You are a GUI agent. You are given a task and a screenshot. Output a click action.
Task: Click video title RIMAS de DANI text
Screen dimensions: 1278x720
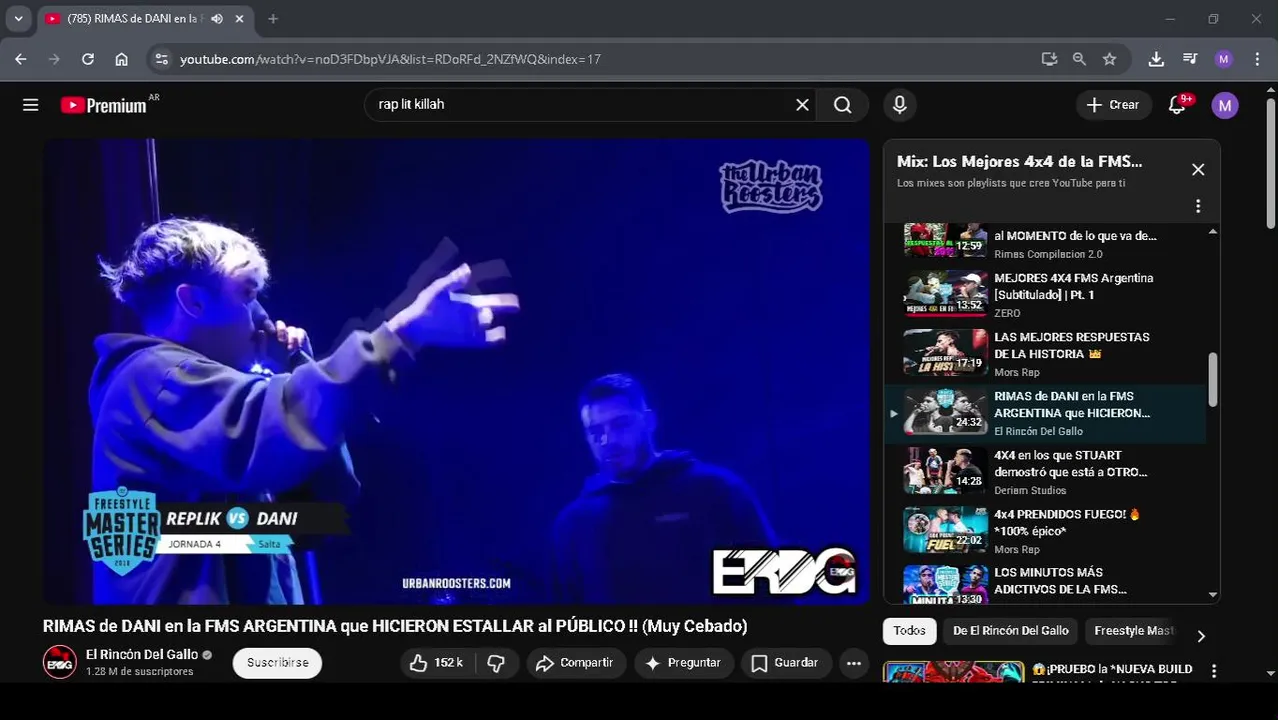[395, 626]
